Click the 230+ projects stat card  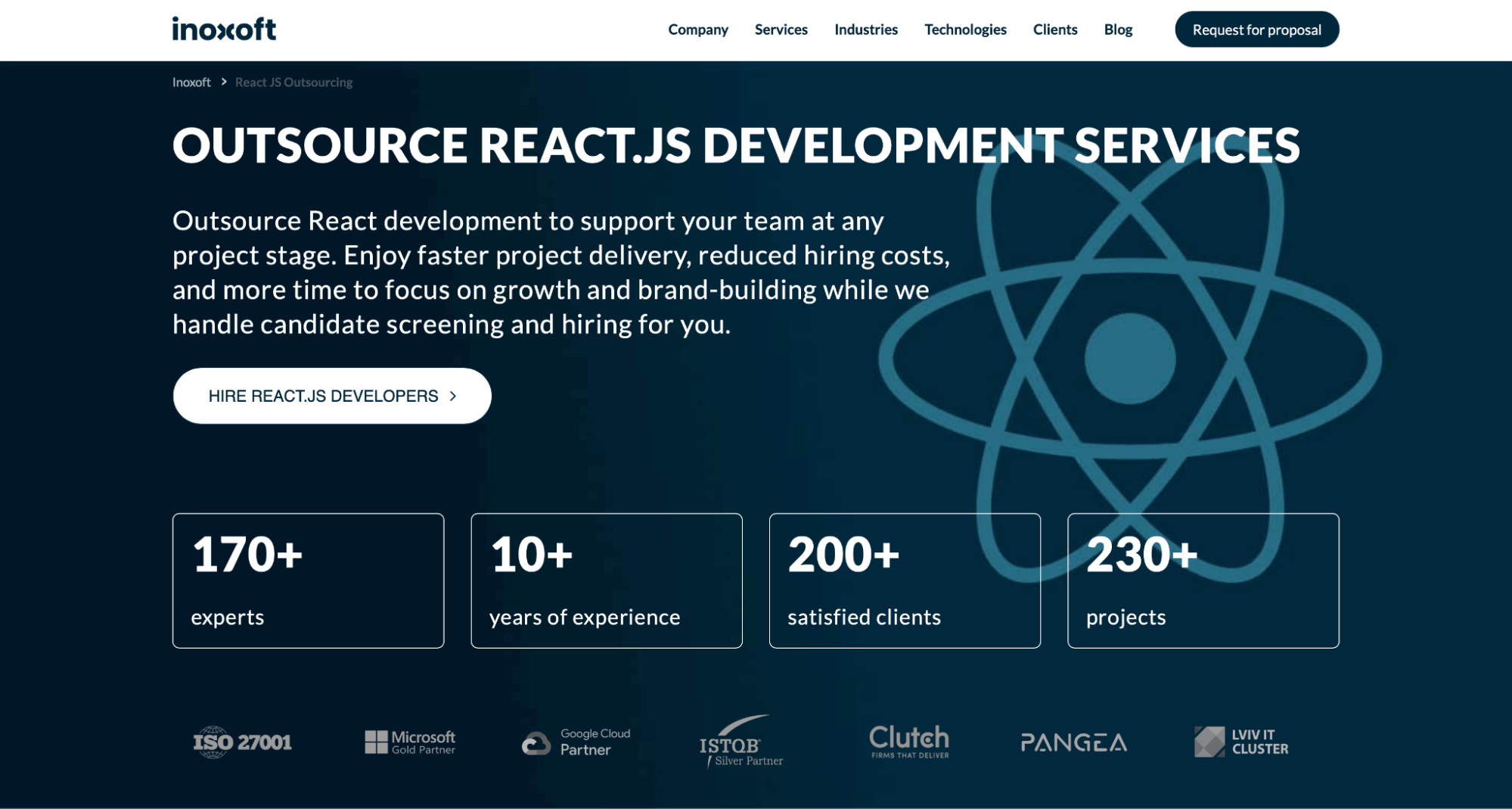[1203, 580]
